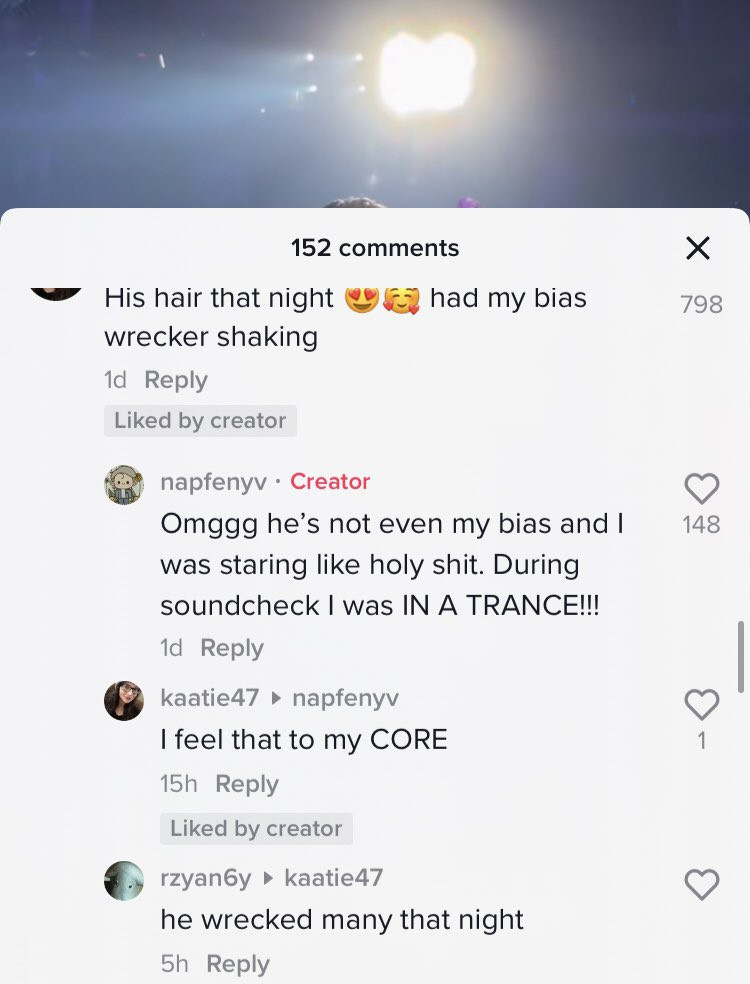750x984 pixels.
Task: Like napfenyv's creator comment with the heart
Action: [x=701, y=488]
